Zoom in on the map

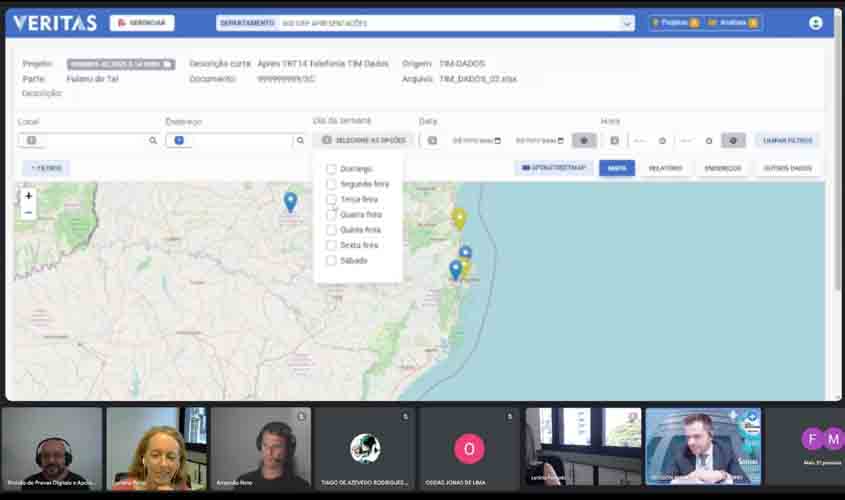28,196
